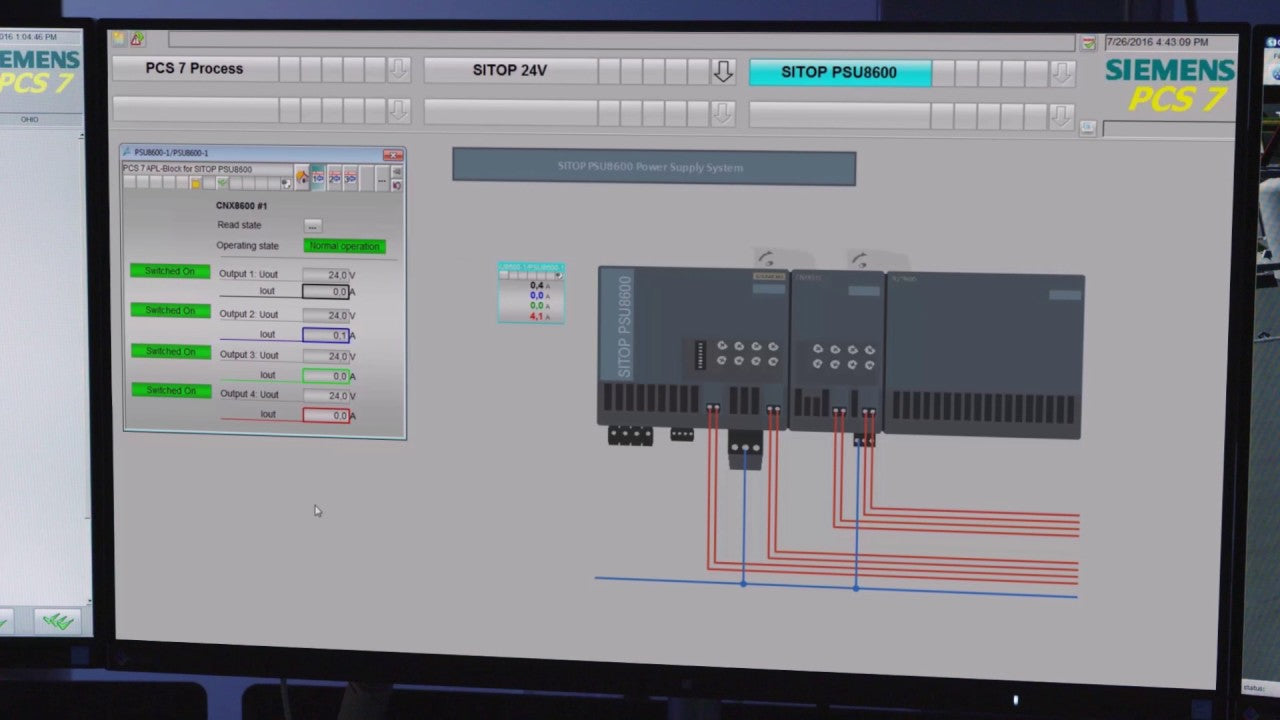The height and width of the screenshot is (720, 1280).
Task: Pin the PSU8600 faceplate window
Action: tap(397, 172)
